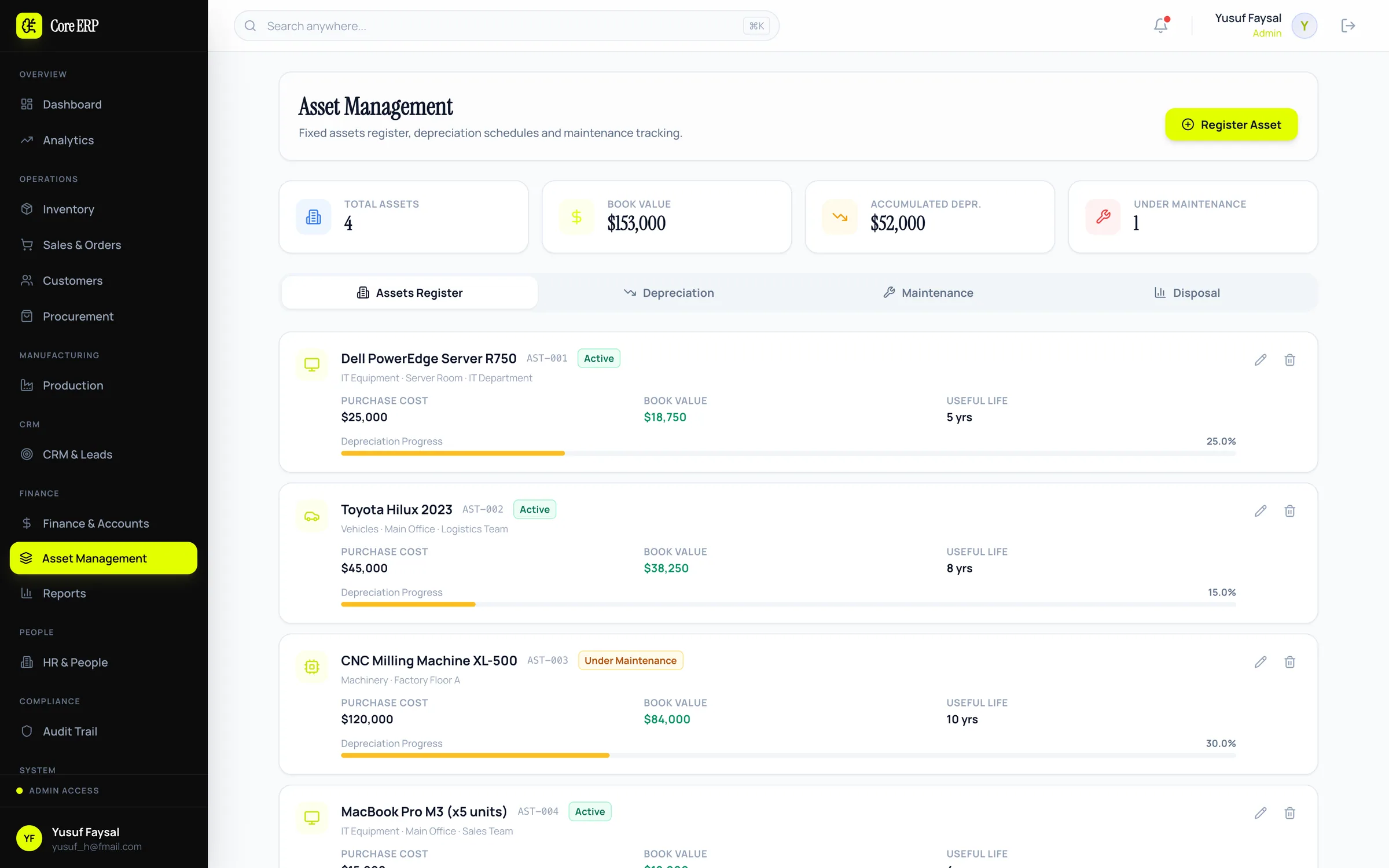Click the Under Maintenance wrench icon
Image resolution: width=1389 pixels, height=868 pixels.
[1103, 217]
